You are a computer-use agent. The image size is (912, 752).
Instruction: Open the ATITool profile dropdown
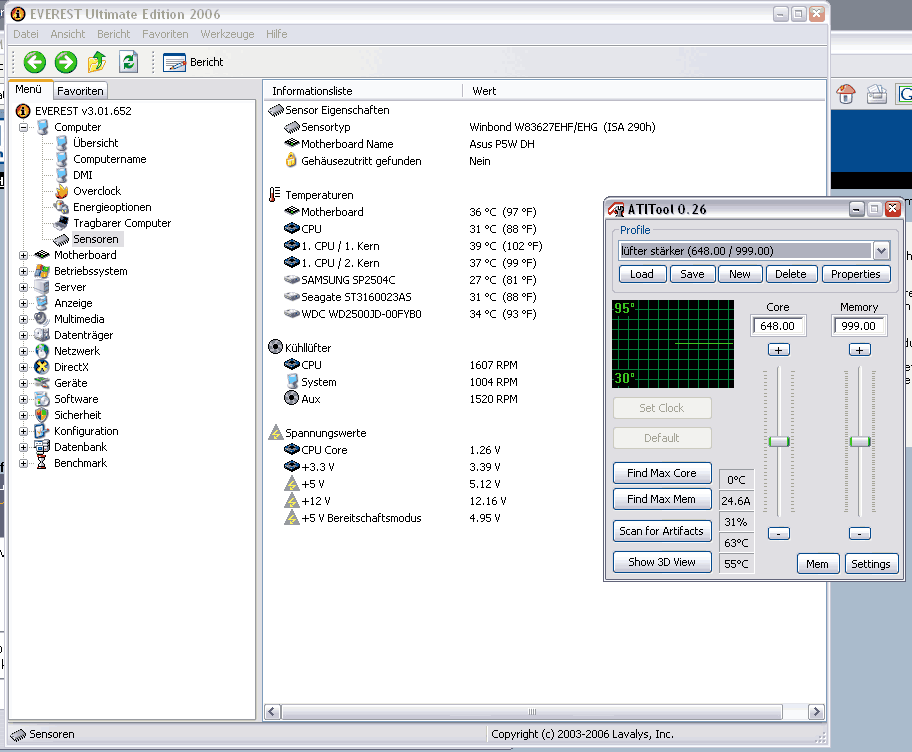coord(881,251)
